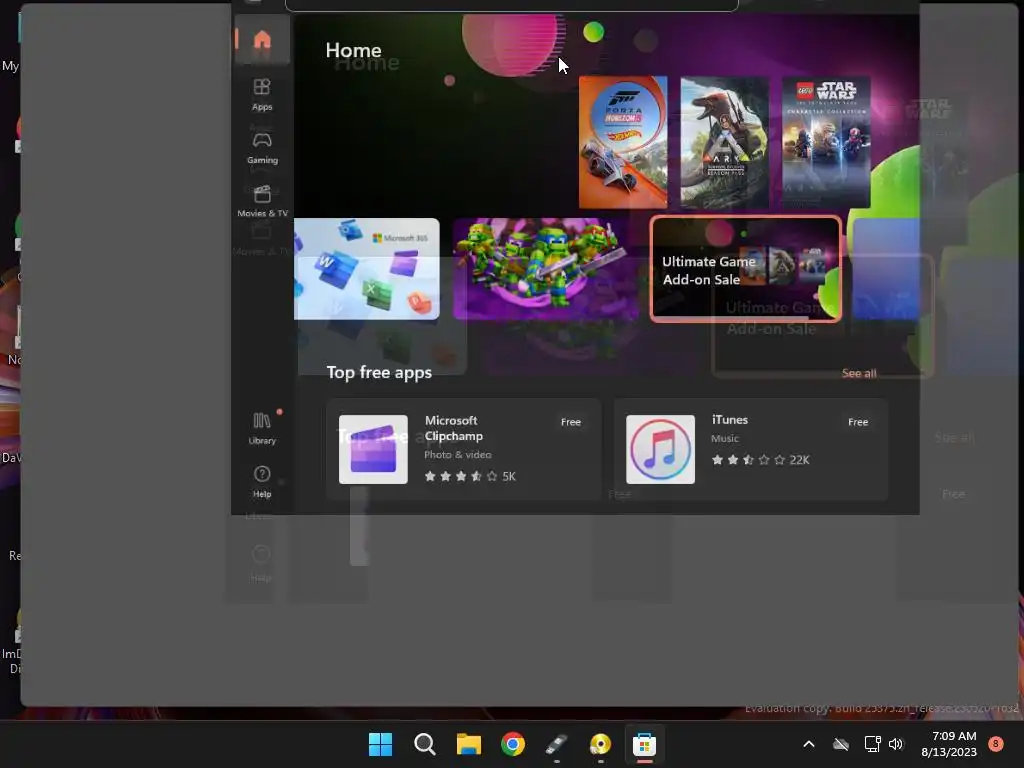Open the Library in the sidebar
This screenshot has height=768, width=1024.
tap(262, 428)
